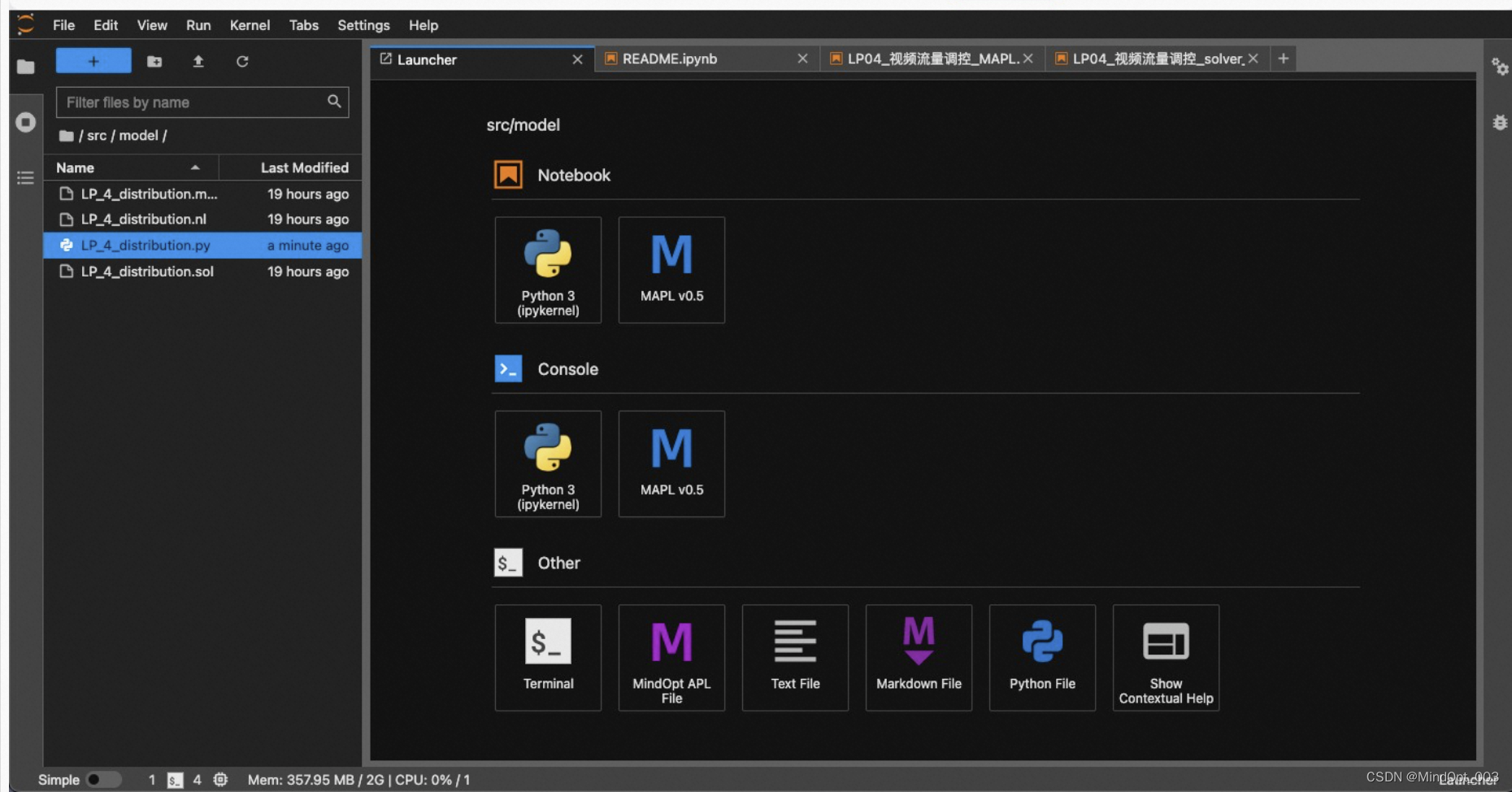Open the Kernel menu
This screenshot has width=1512, height=792.
[x=250, y=25]
